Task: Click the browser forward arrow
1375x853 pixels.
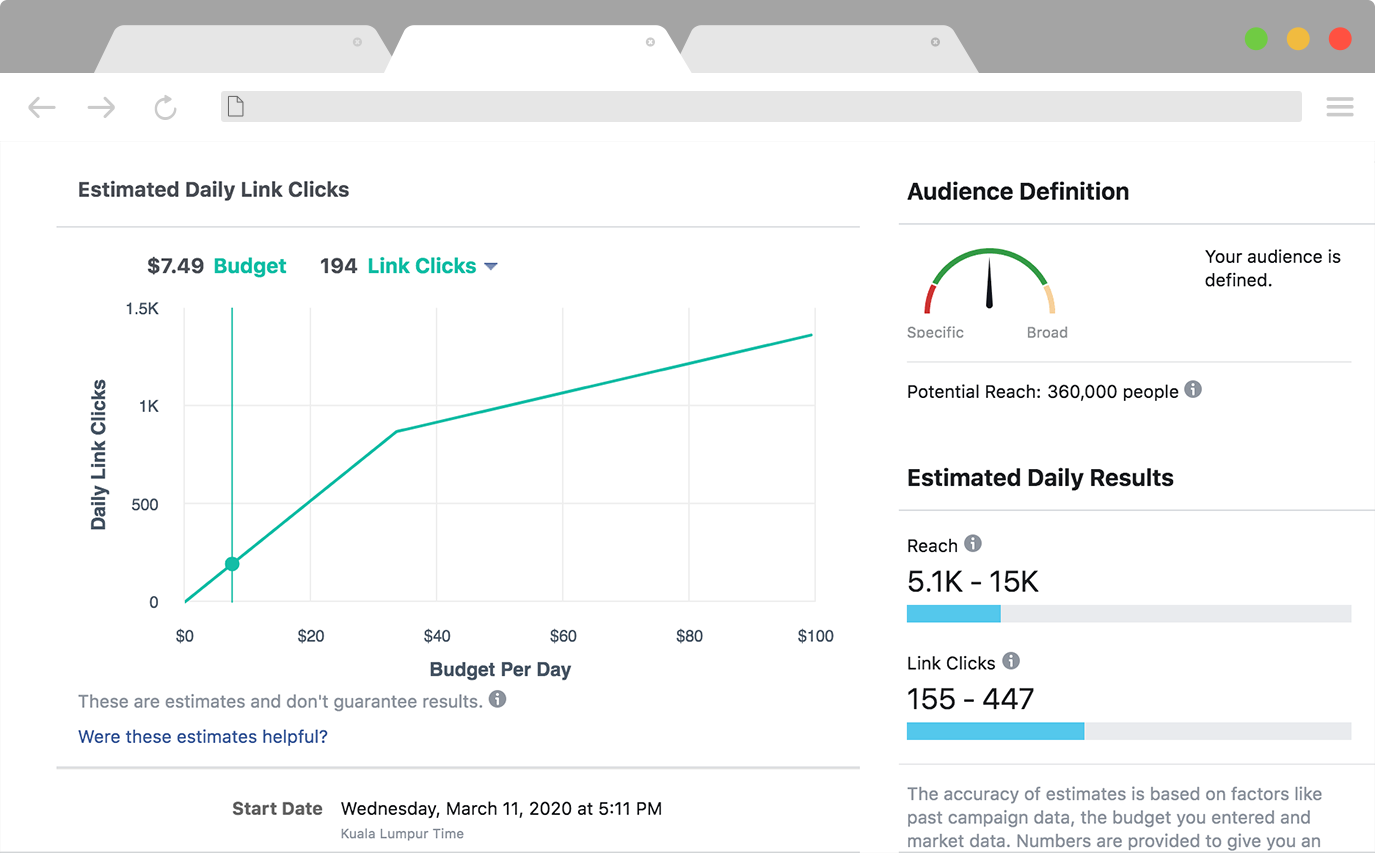Action: pyautogui.click(x=101, y=107)
